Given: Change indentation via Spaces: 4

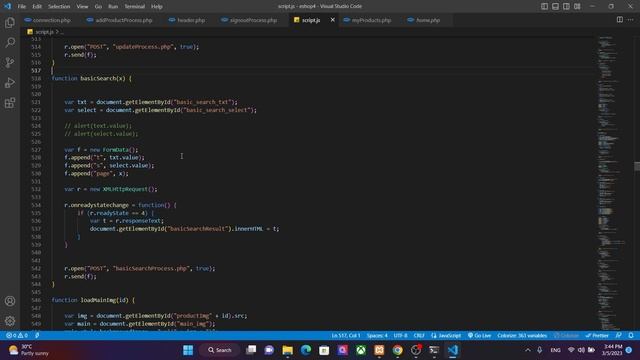Looking at the screenshot, I should 377,336.
